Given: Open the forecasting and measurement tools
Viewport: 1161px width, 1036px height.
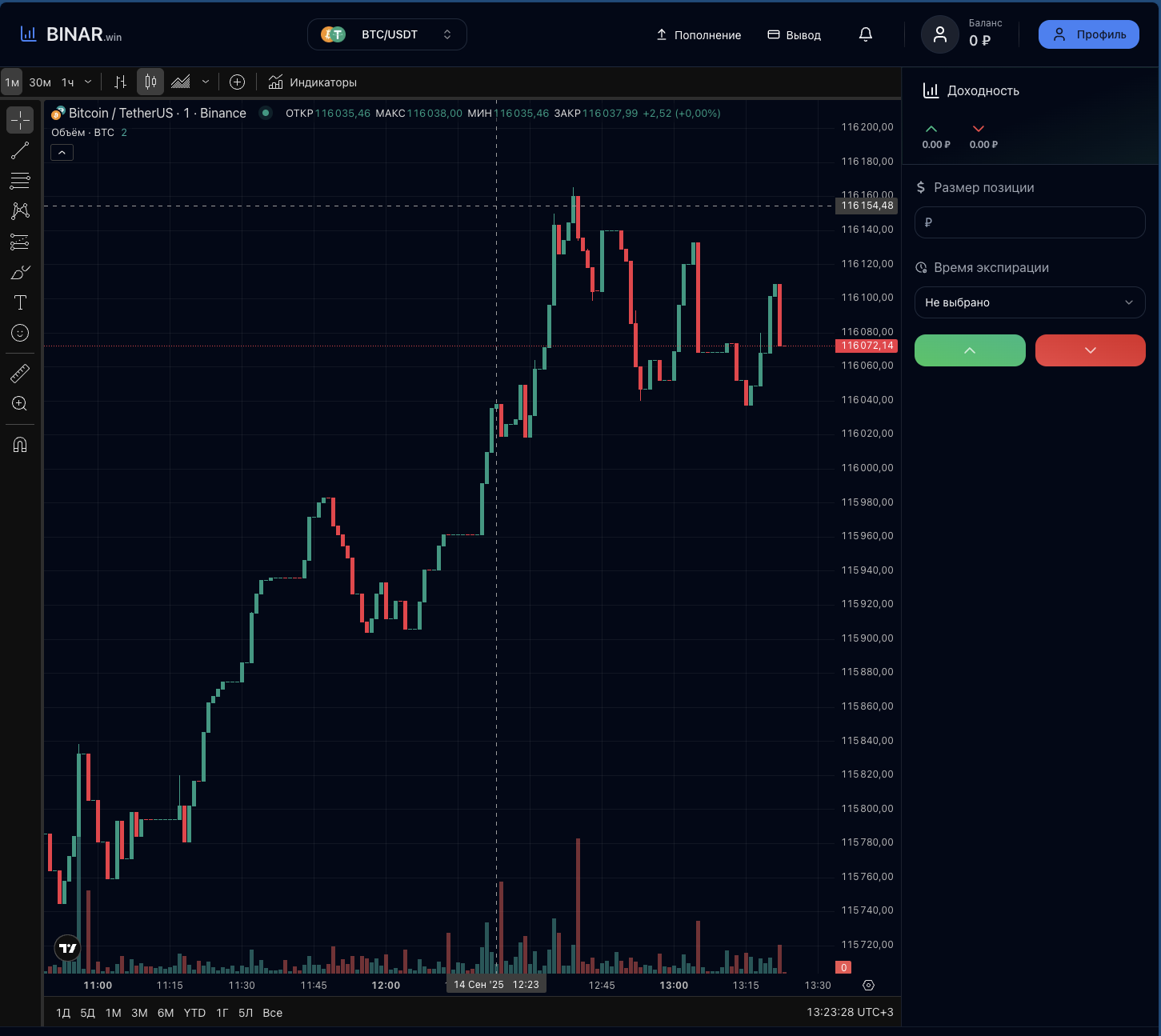Looking at the screenshot, I should coord(20,242).
